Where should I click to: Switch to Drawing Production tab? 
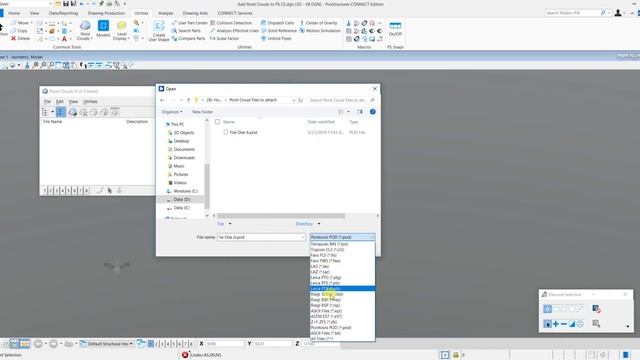click(x=106, y=13)
